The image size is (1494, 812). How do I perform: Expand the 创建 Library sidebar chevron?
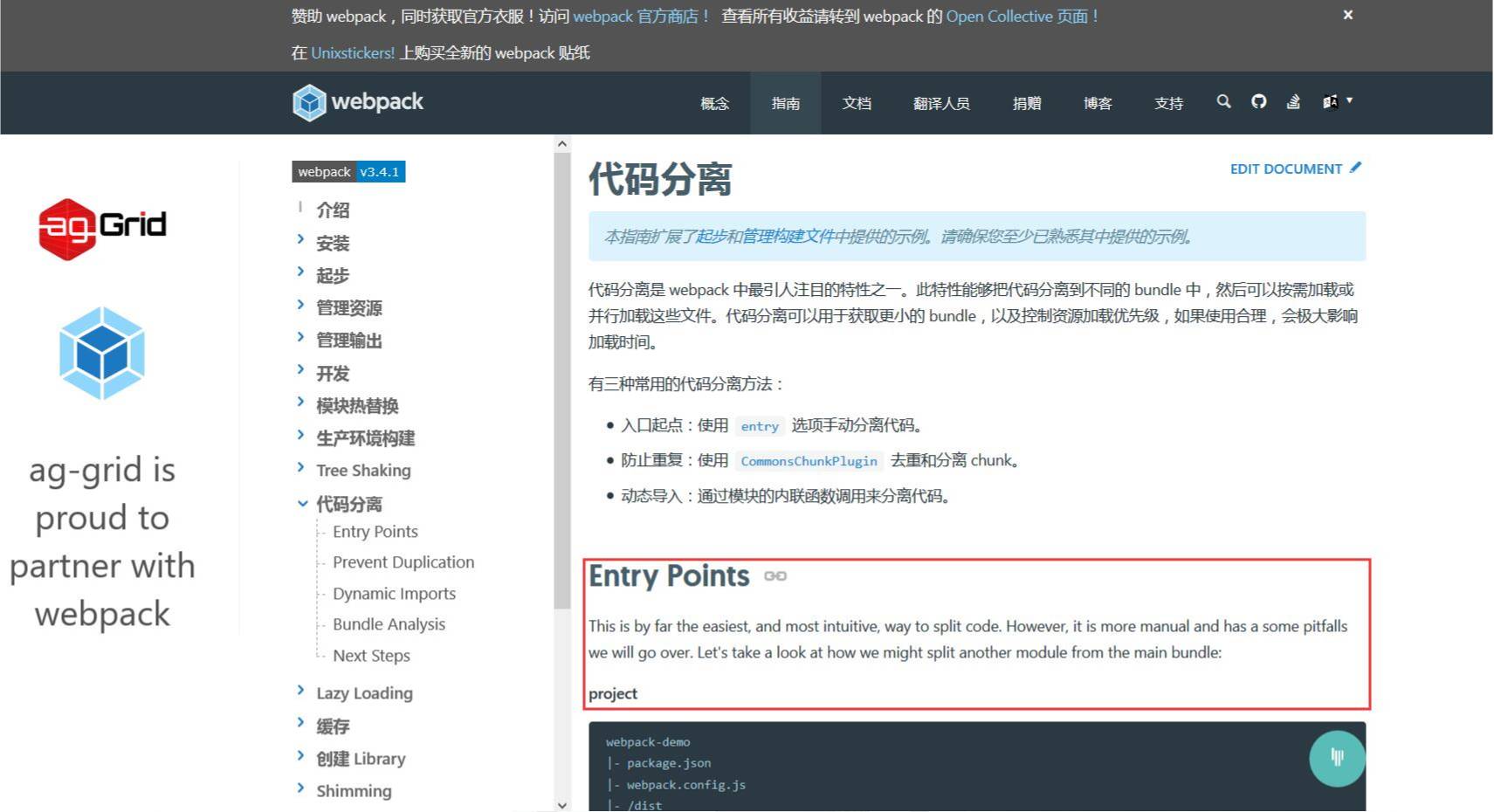300,756
